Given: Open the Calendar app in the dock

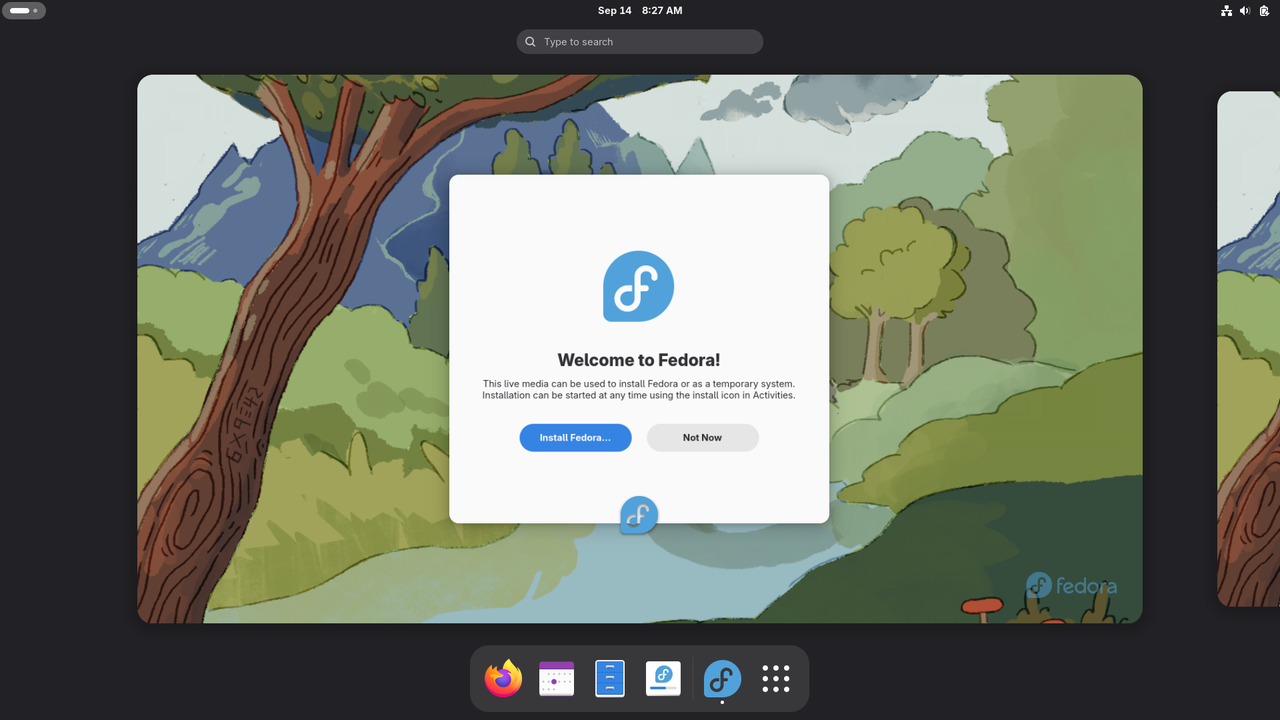Looking at the screenshot, I should [557, 678].
